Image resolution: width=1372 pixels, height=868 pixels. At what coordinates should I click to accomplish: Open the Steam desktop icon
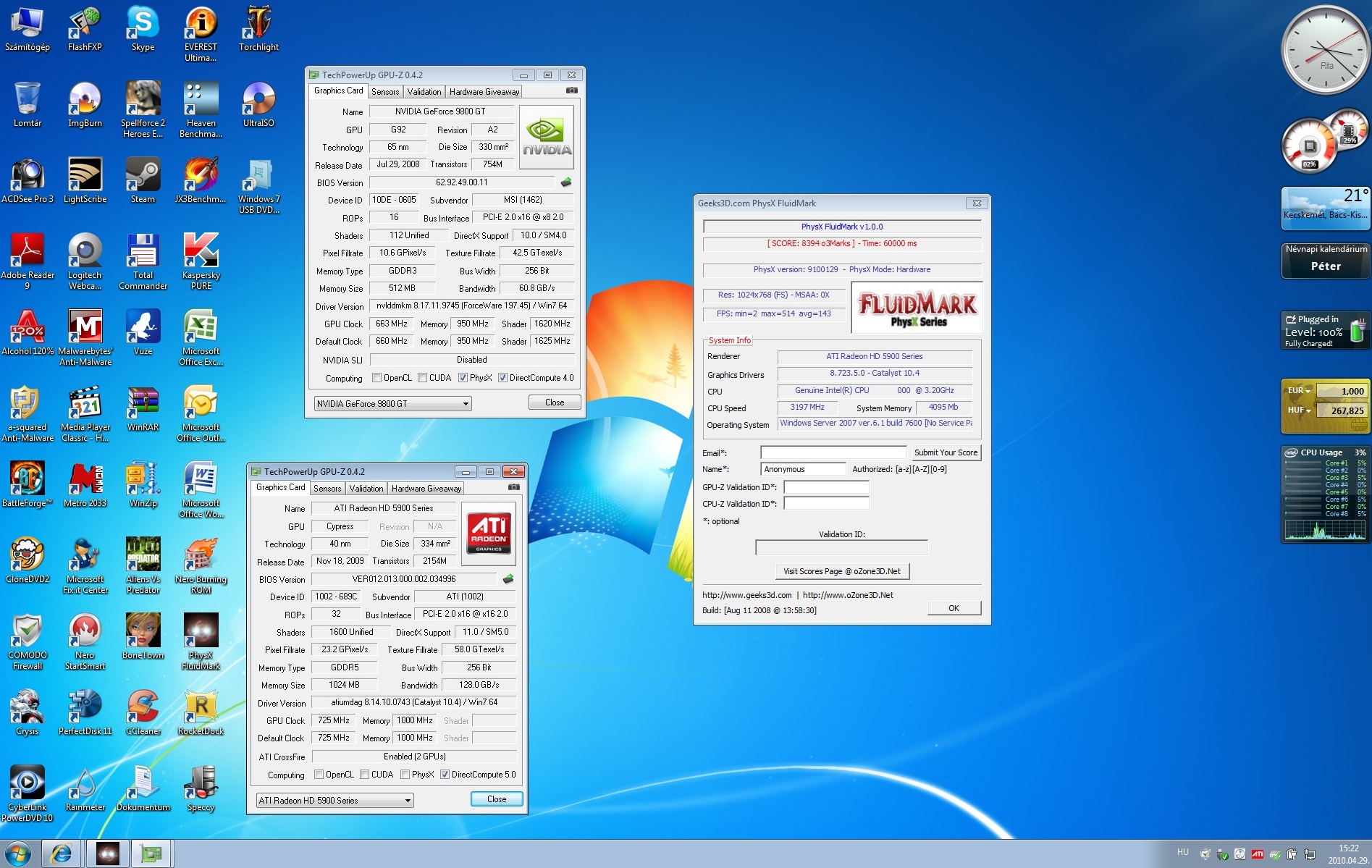tap(143, 181)
